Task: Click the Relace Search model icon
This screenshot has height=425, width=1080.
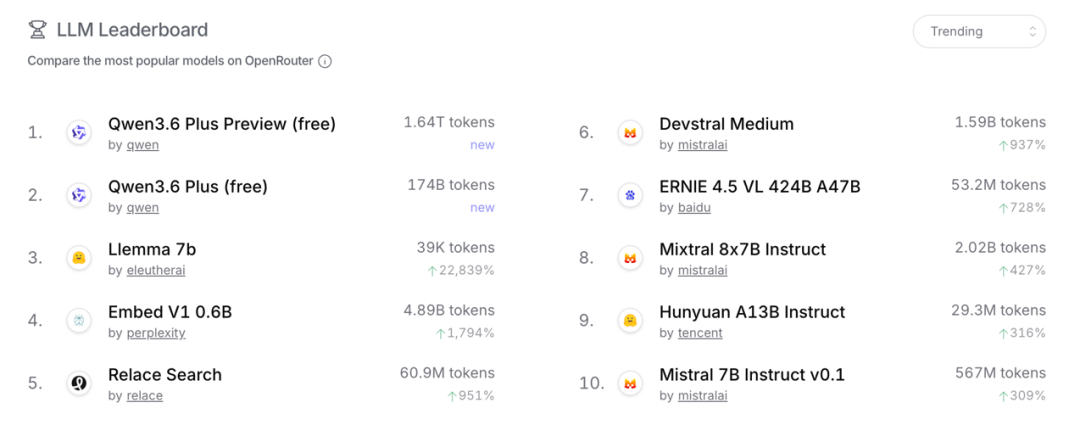Action: click(x=79, y=383)
